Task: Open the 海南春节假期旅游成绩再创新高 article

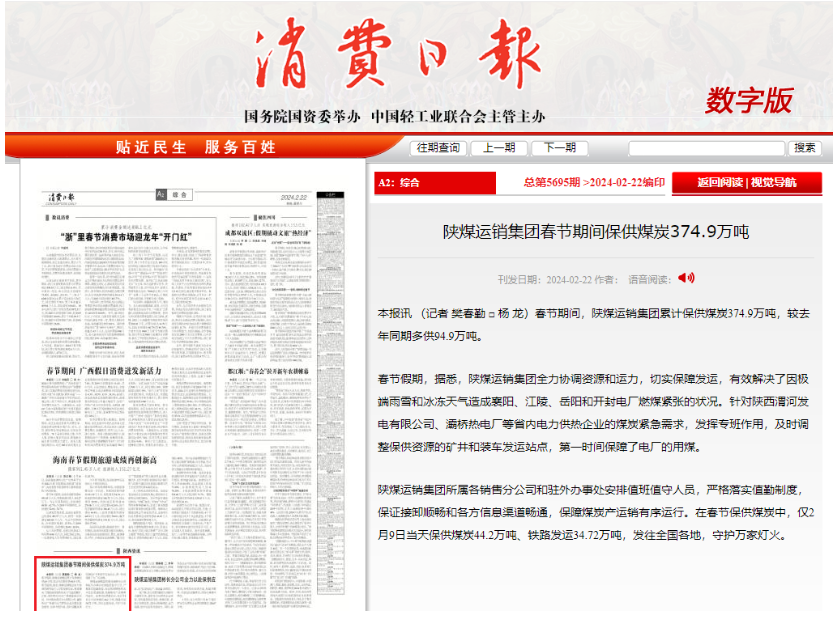Action: (x=104, y=460)
